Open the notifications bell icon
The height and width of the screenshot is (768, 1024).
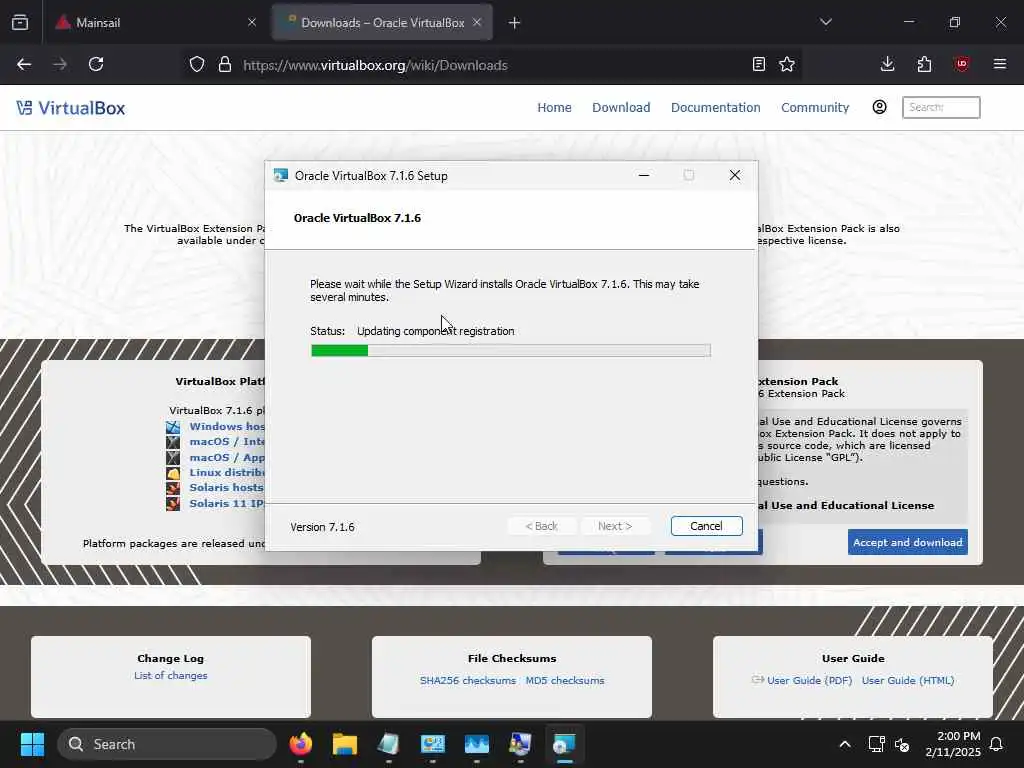click(997, 744)
